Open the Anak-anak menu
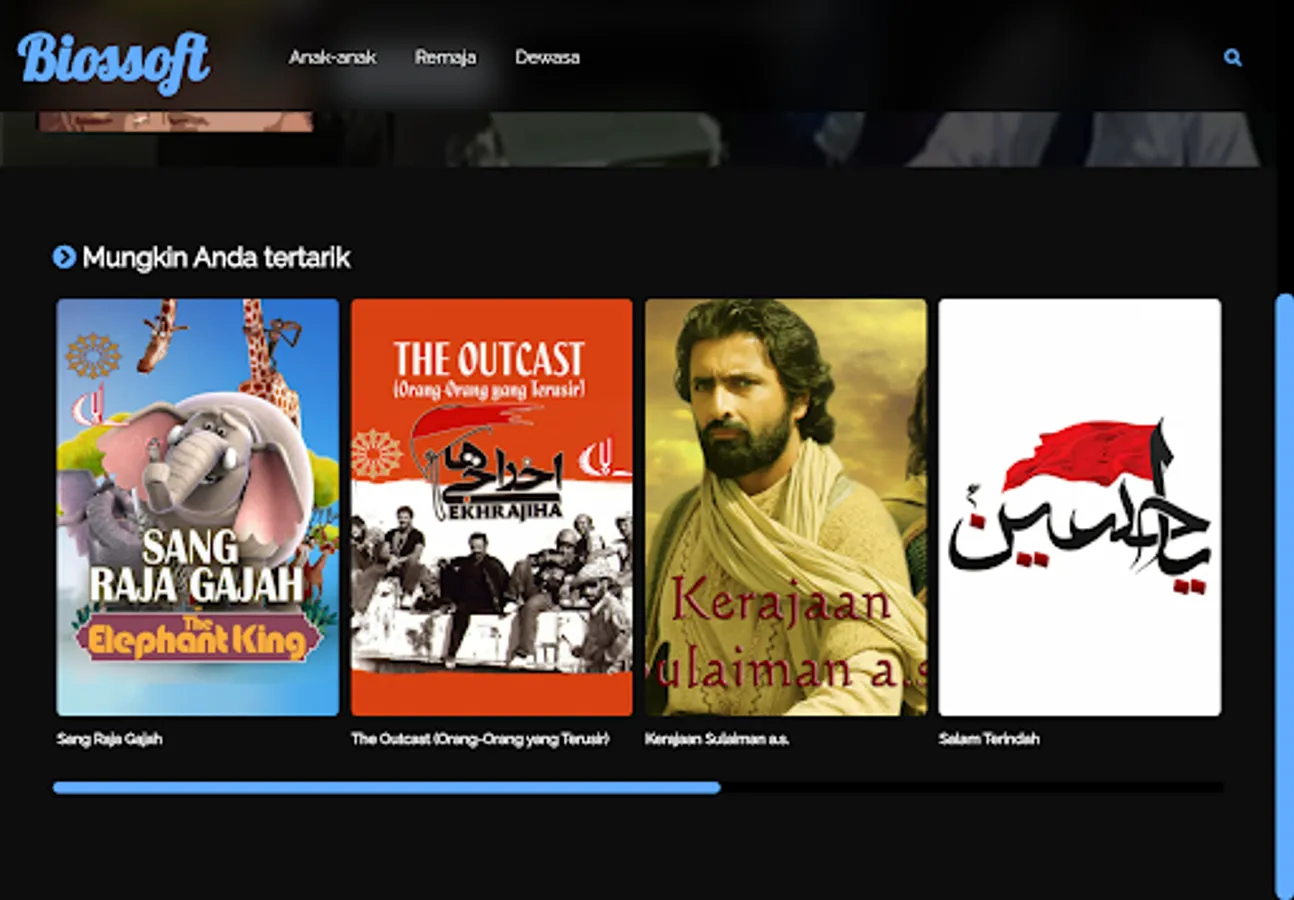 [x=332, y=57]
